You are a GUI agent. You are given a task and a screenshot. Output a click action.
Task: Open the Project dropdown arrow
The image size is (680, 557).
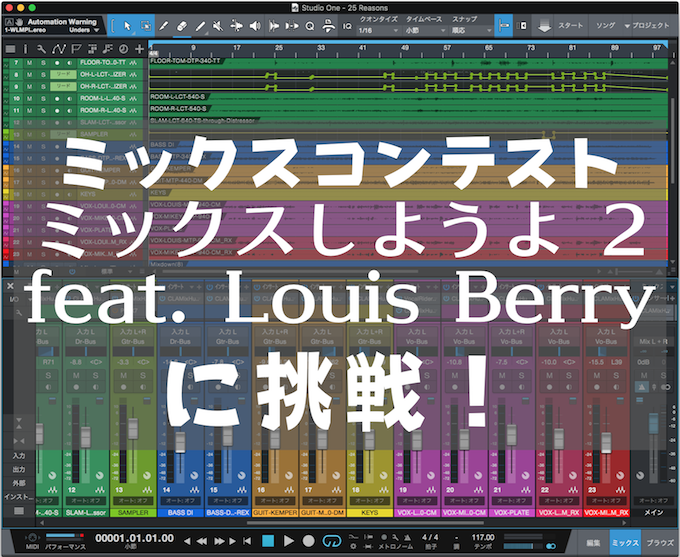[x=627, y=26]
